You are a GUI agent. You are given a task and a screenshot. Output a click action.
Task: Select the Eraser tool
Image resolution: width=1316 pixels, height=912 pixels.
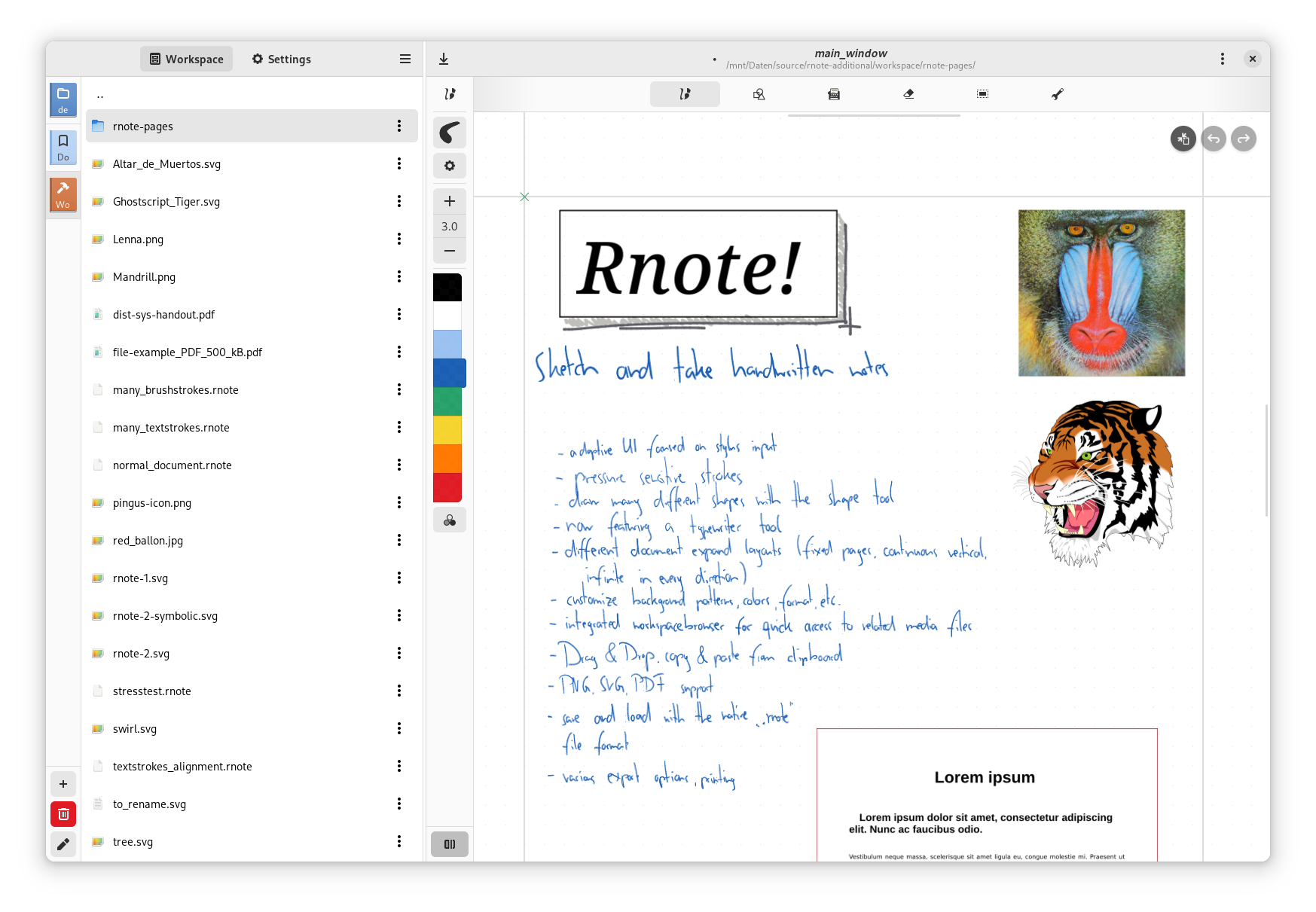[x=908, y=94]
